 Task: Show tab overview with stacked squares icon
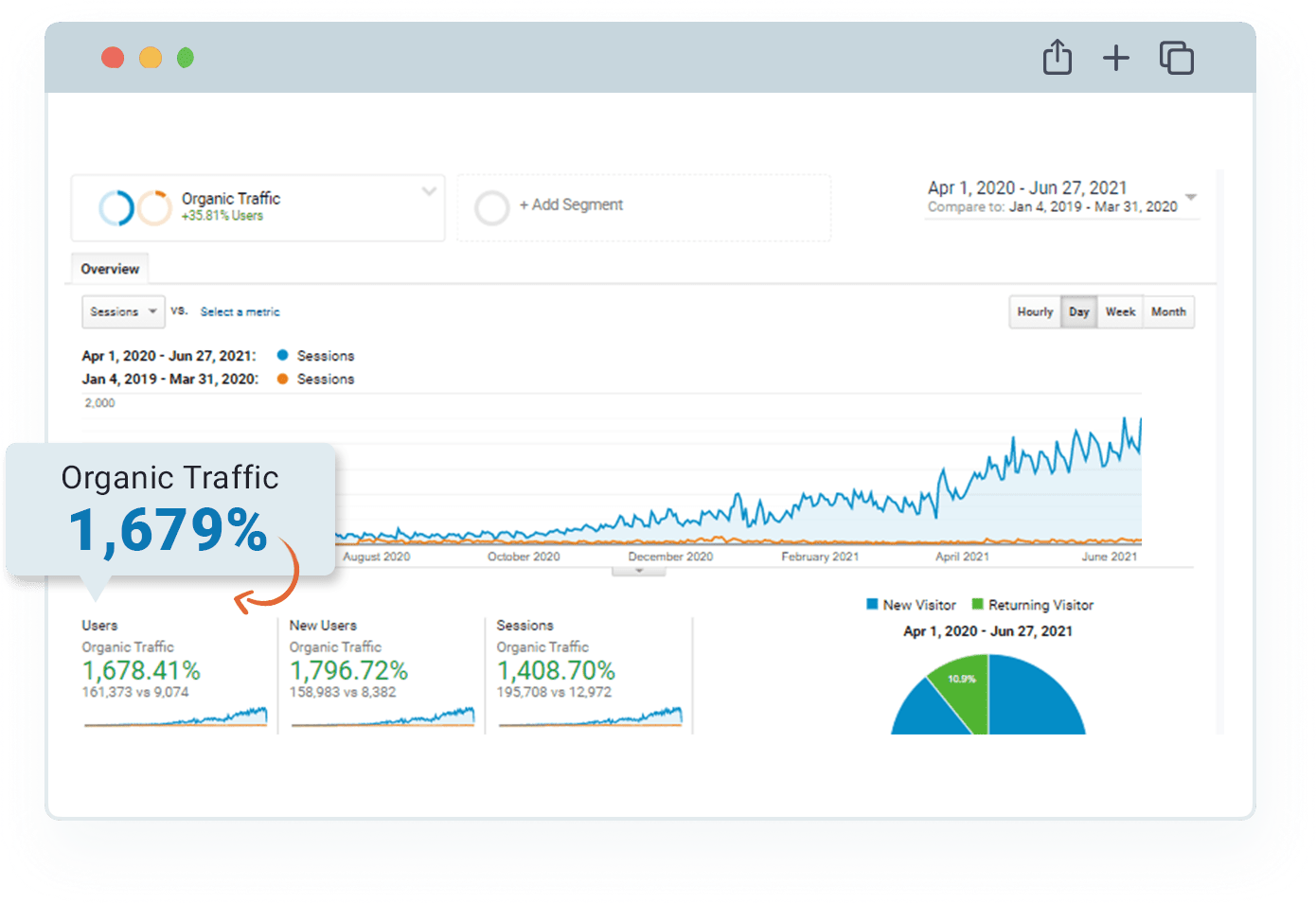[x=1177, y=58]
